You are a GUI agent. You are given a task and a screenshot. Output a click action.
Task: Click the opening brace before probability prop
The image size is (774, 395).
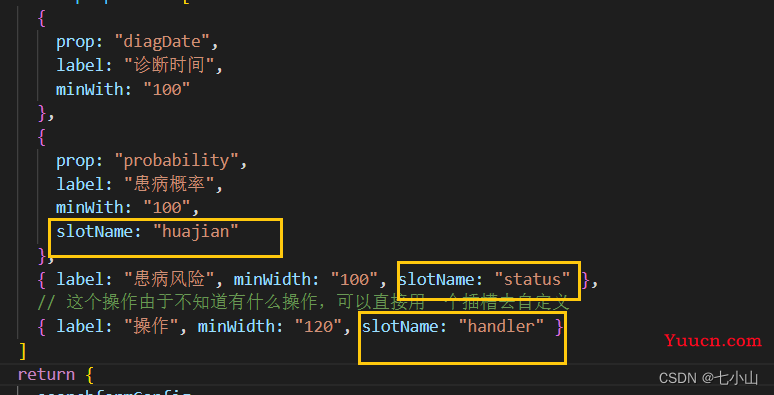[x=41, y=138]
